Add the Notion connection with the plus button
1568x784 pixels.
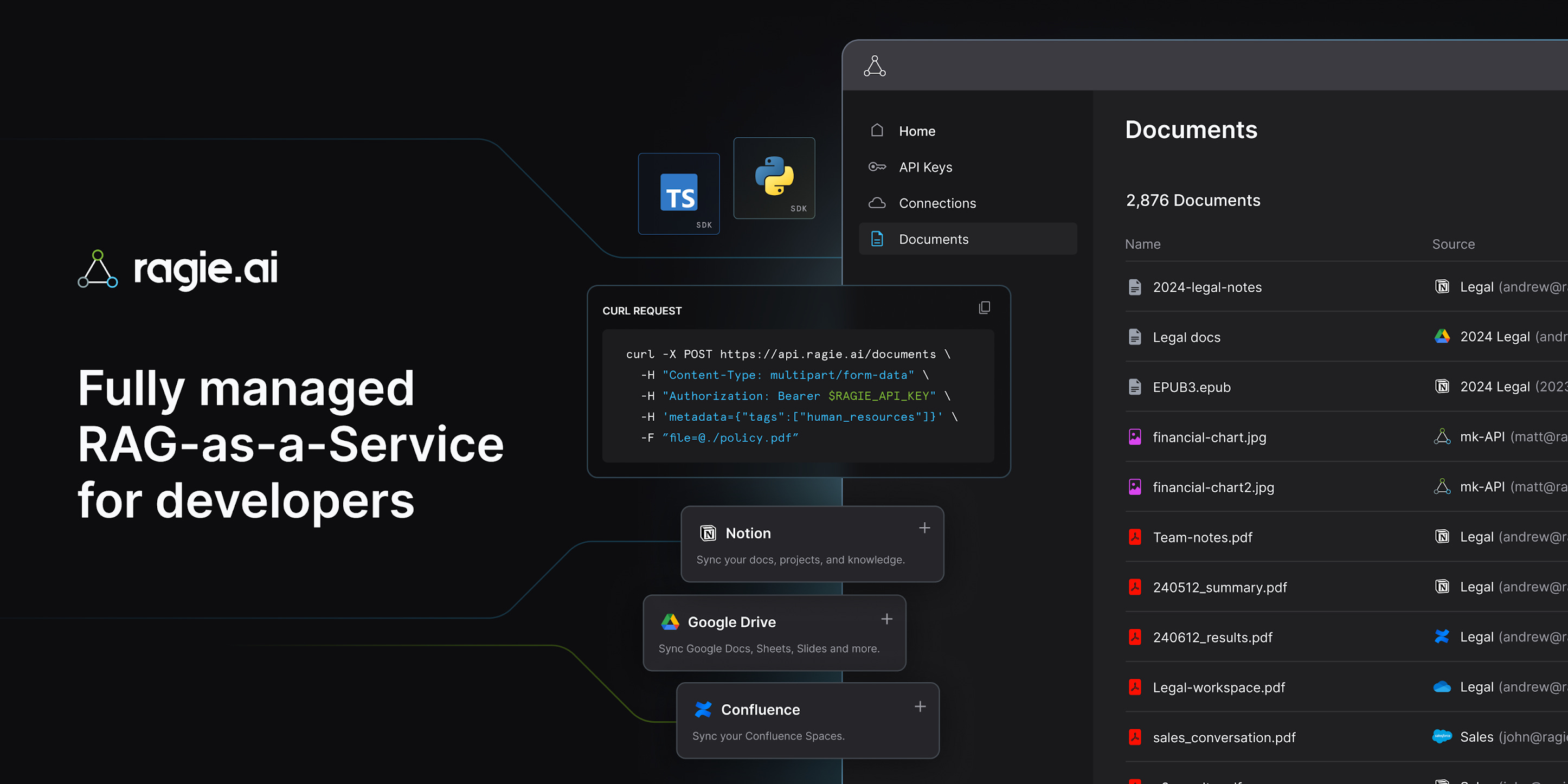(x=924, y=528)
